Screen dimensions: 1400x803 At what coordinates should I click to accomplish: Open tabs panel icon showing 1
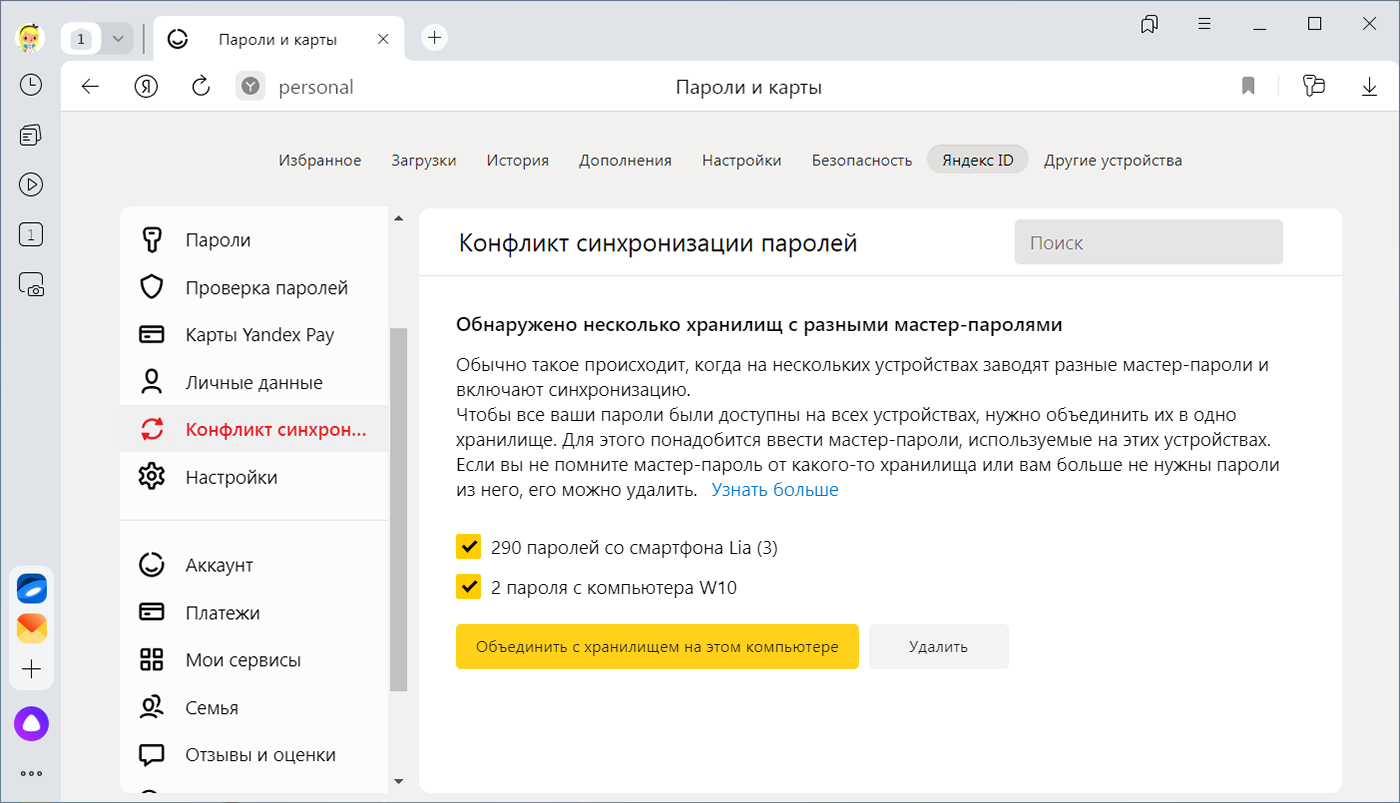(x=31, y=235)
